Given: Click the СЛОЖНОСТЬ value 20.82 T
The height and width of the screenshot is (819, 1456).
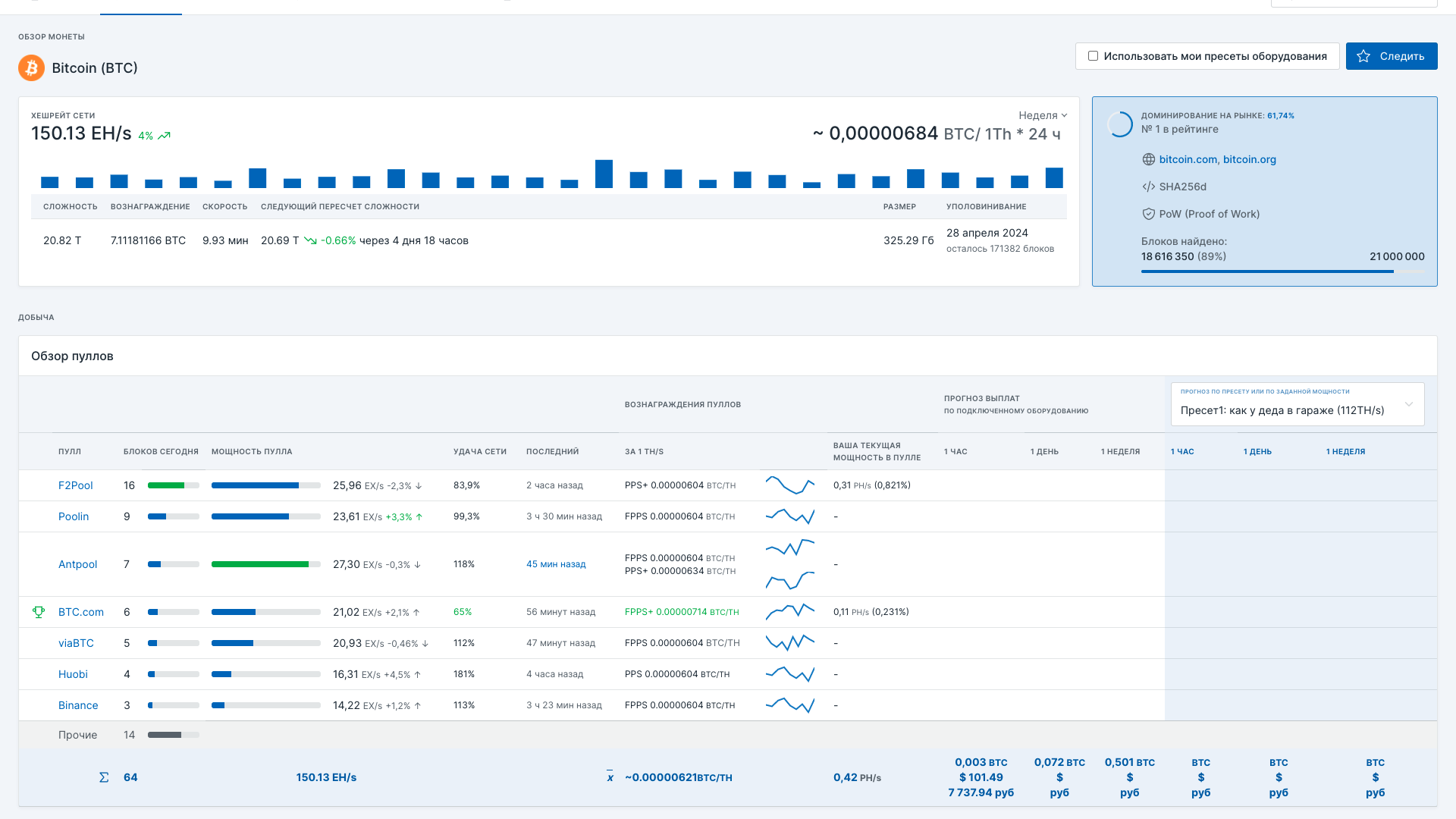Looking at the screenshot, I should [x=62, y=240].
